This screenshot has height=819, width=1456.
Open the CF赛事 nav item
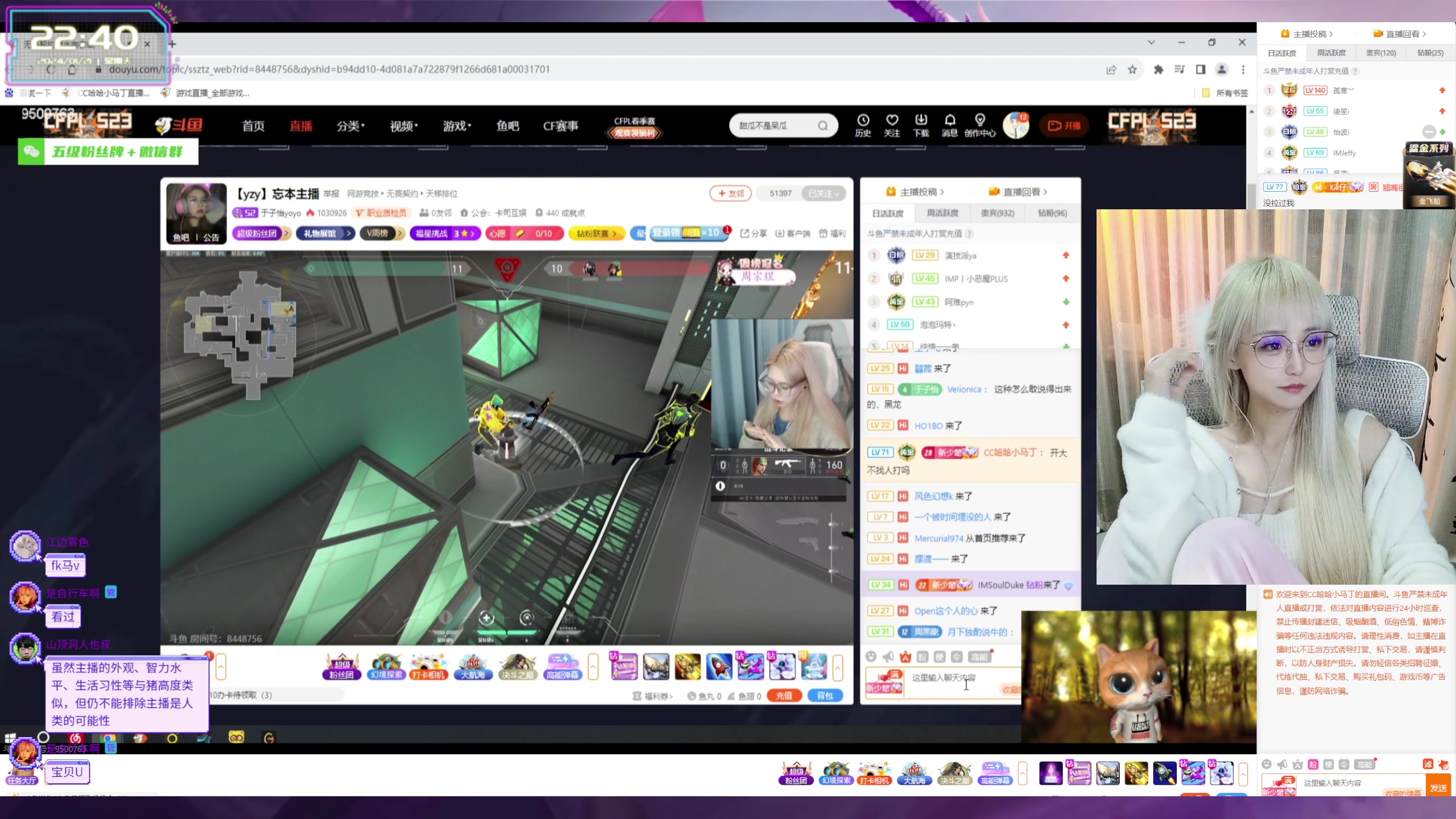tap(561, 126)
